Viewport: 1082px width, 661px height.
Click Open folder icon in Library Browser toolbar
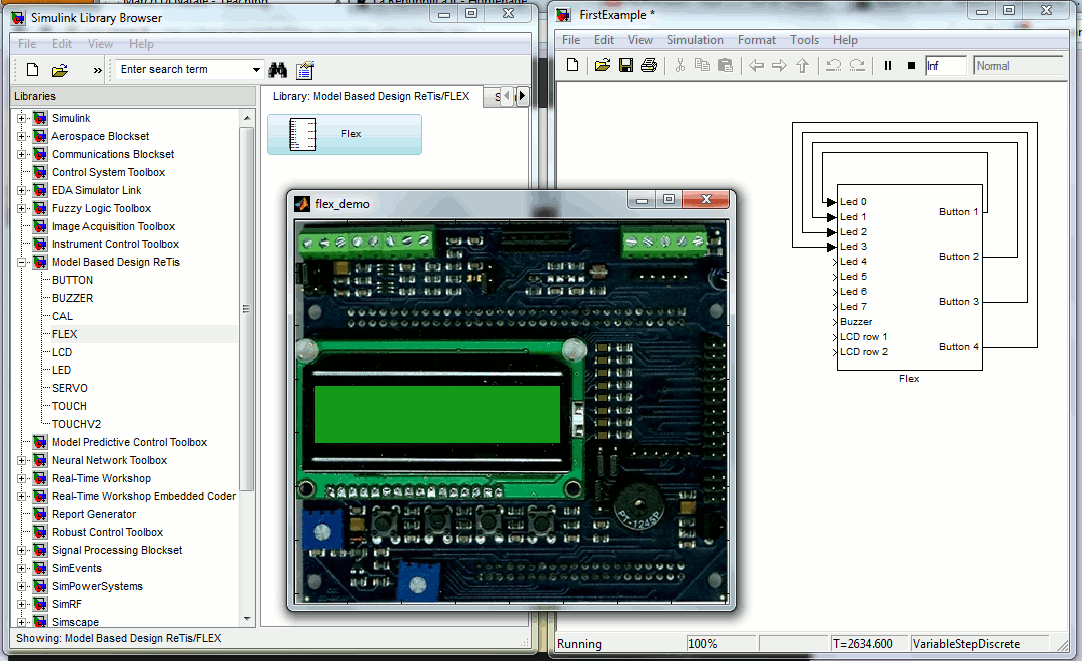[x=60, y=70]
